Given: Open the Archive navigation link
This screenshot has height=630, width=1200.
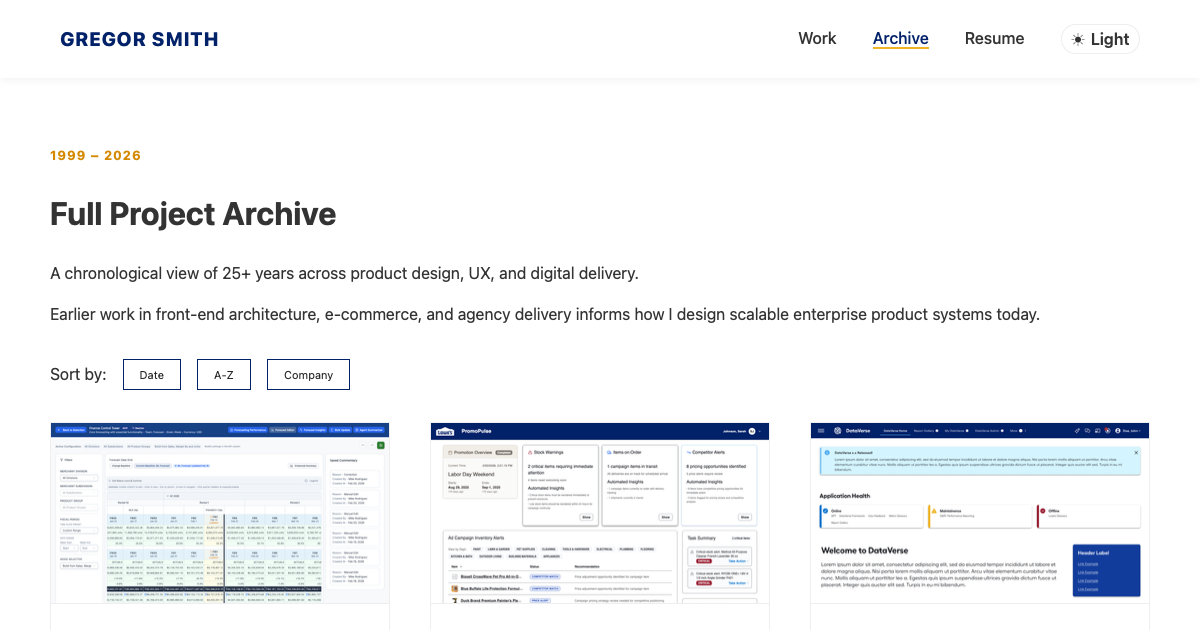Looking at the screenshot, I should pyautogui.click(x=901, y=39).
